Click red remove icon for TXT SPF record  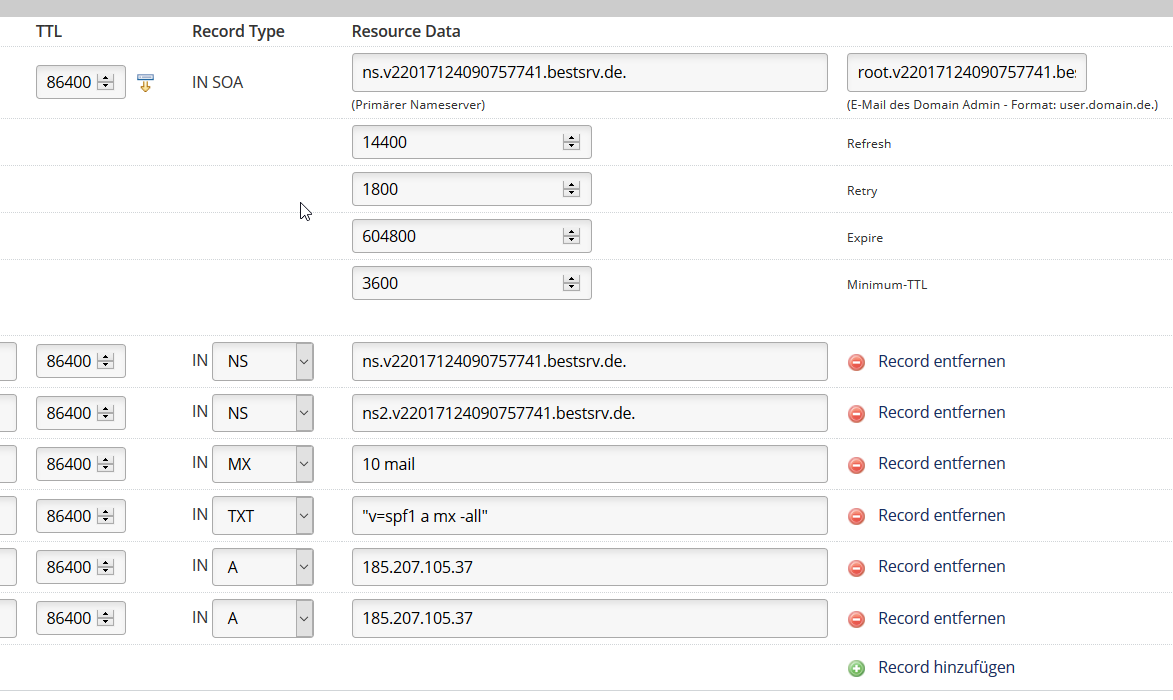[x=856, y=516]
